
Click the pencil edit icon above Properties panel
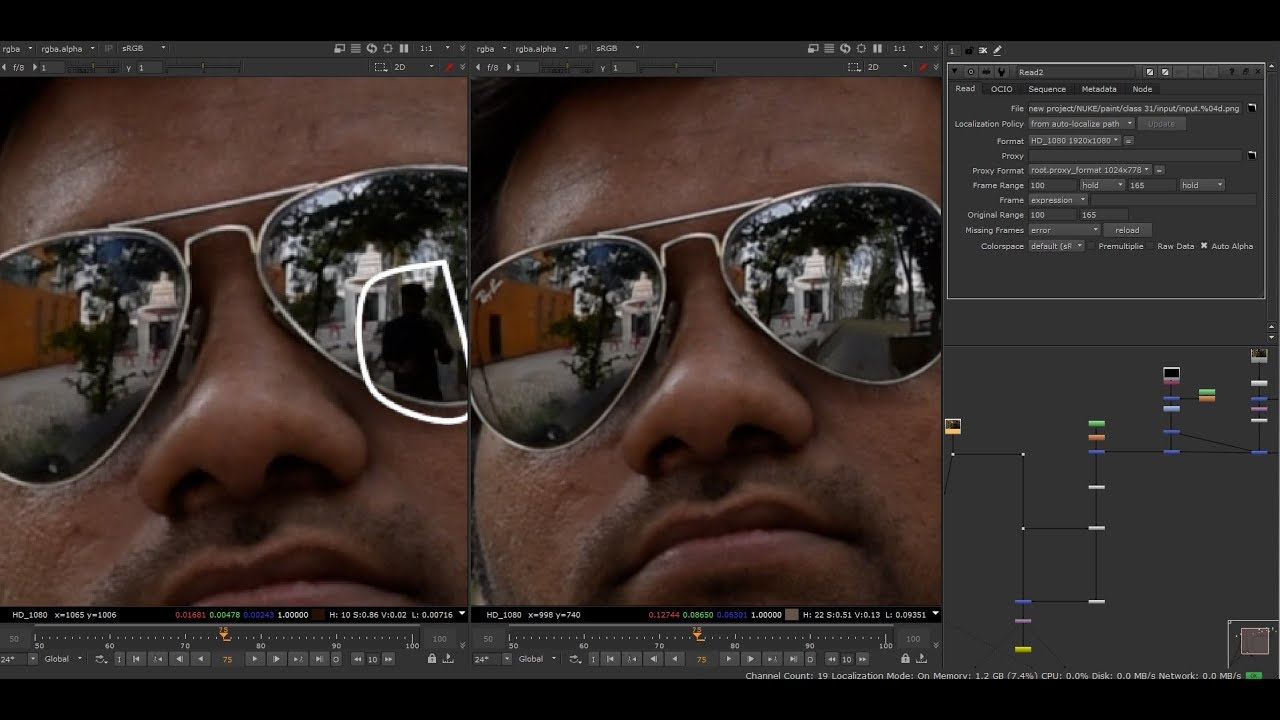pos(997,50)
